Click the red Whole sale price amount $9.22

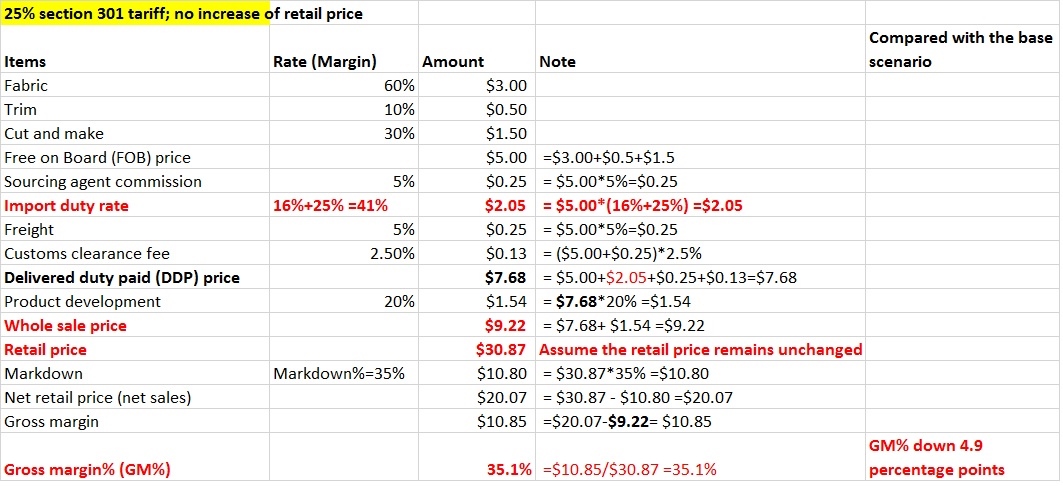click(x=505, y=326)
